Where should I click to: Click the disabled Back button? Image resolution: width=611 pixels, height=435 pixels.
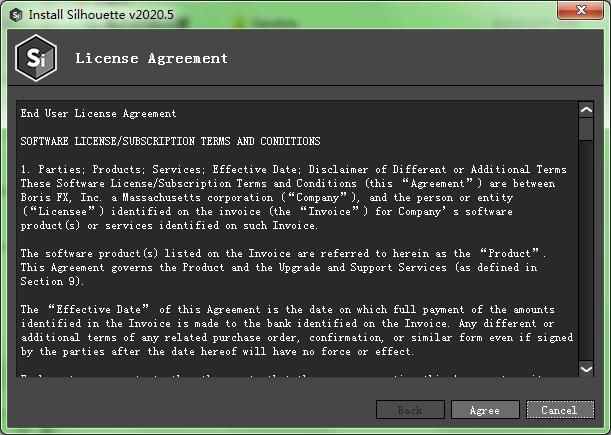[410, 410]
